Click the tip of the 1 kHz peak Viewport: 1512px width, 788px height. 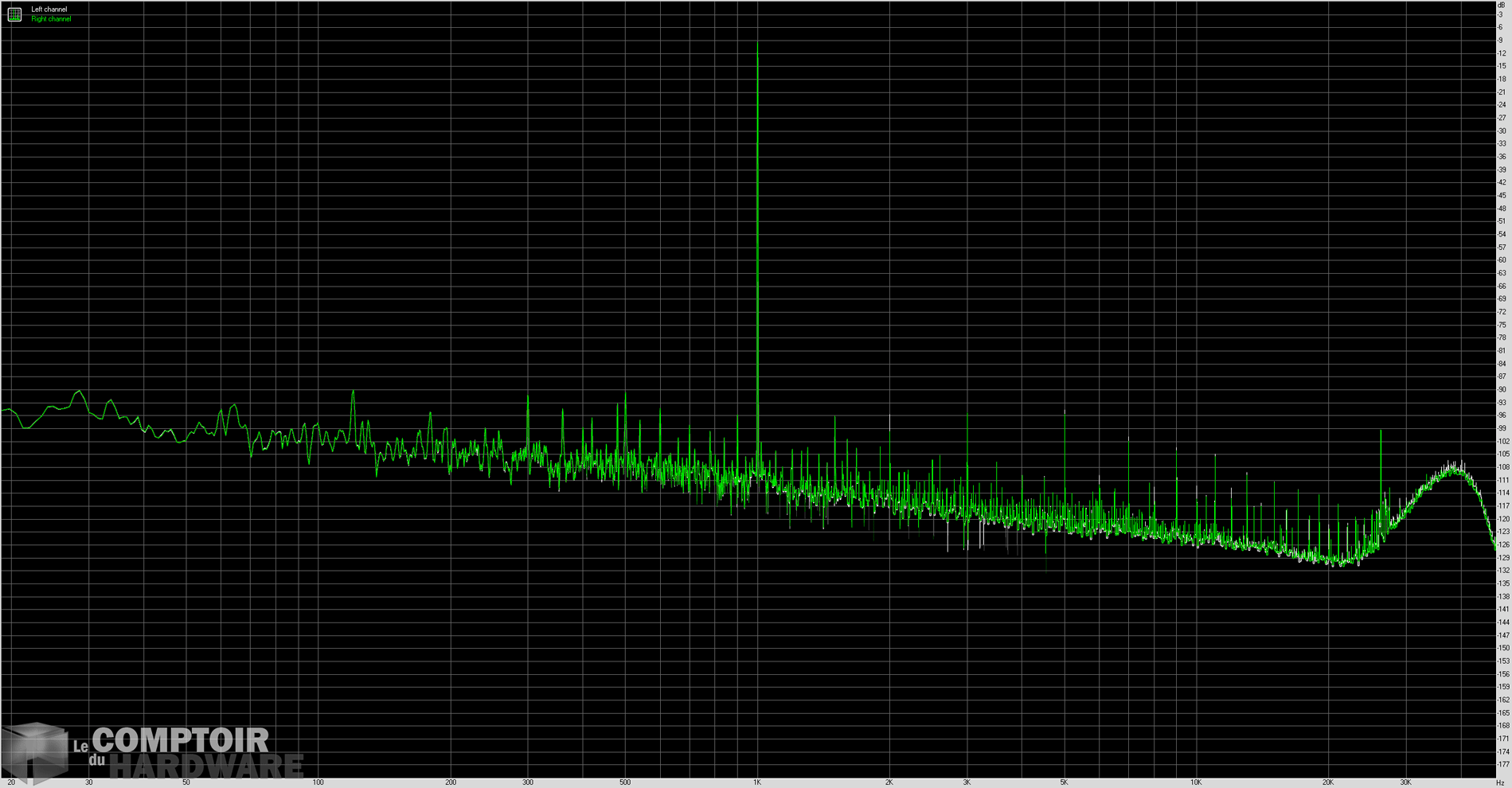(757, 45)
